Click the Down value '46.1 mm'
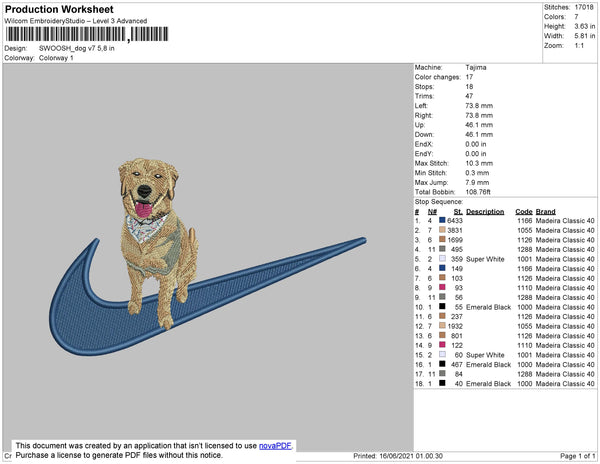Image resolution: width=600 pixels, height=464 pixels. coord(479,134)
